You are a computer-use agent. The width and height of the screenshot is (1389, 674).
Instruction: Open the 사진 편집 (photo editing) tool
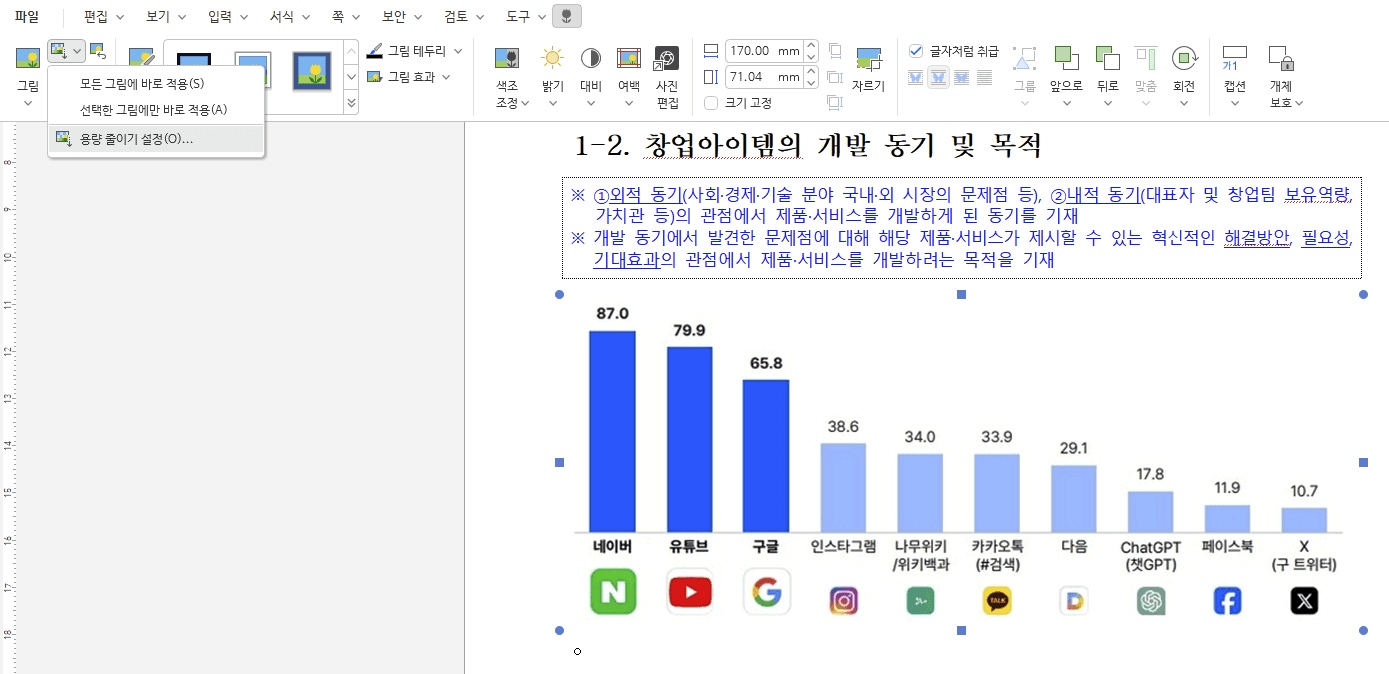[x=665, y=70]
